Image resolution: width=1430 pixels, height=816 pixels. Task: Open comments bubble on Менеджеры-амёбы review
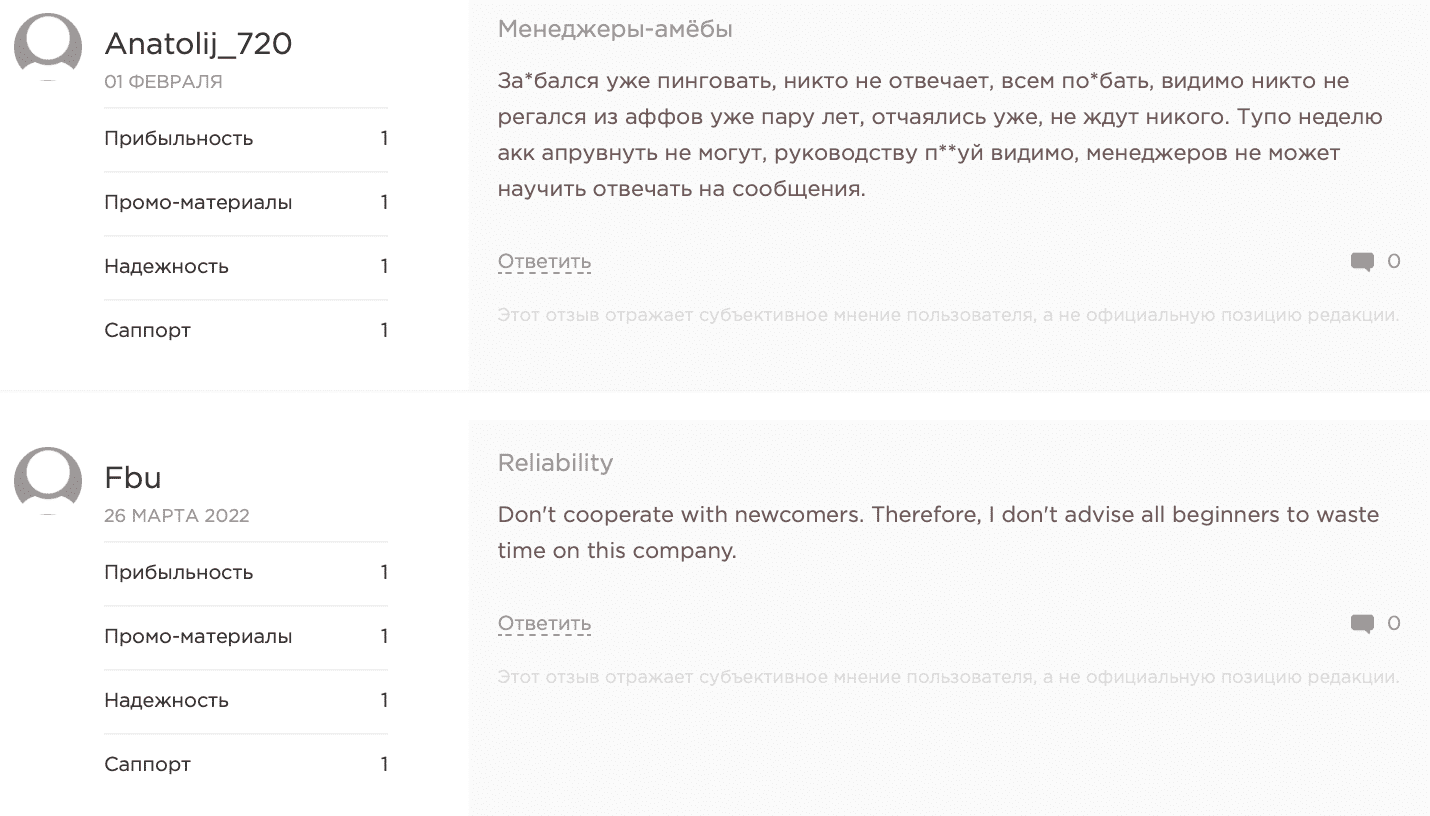1362,262
